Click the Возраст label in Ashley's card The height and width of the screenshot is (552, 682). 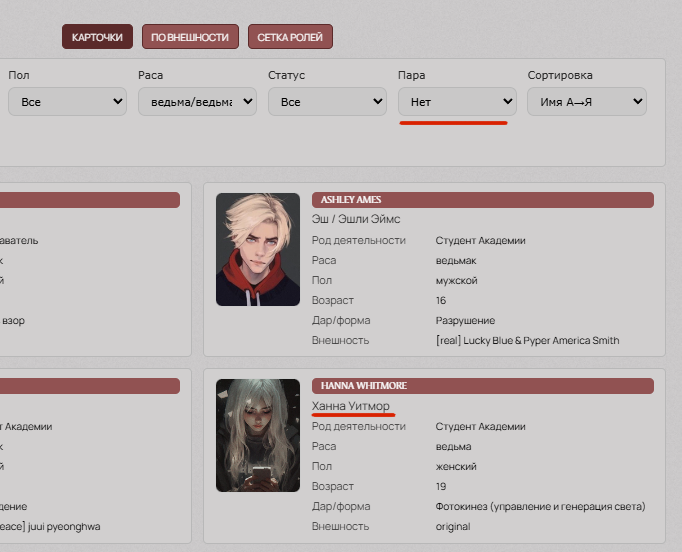tap(333, 301)
